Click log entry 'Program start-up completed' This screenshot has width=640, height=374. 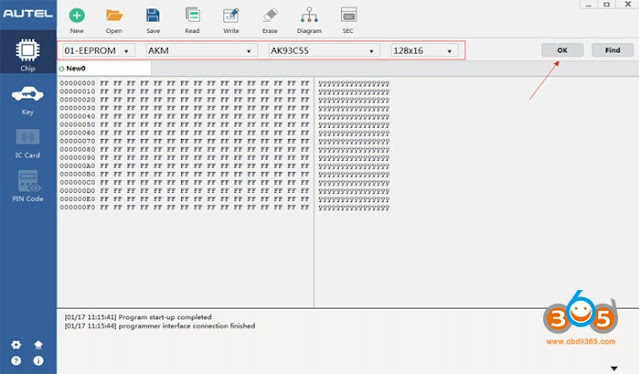[138, 317]
